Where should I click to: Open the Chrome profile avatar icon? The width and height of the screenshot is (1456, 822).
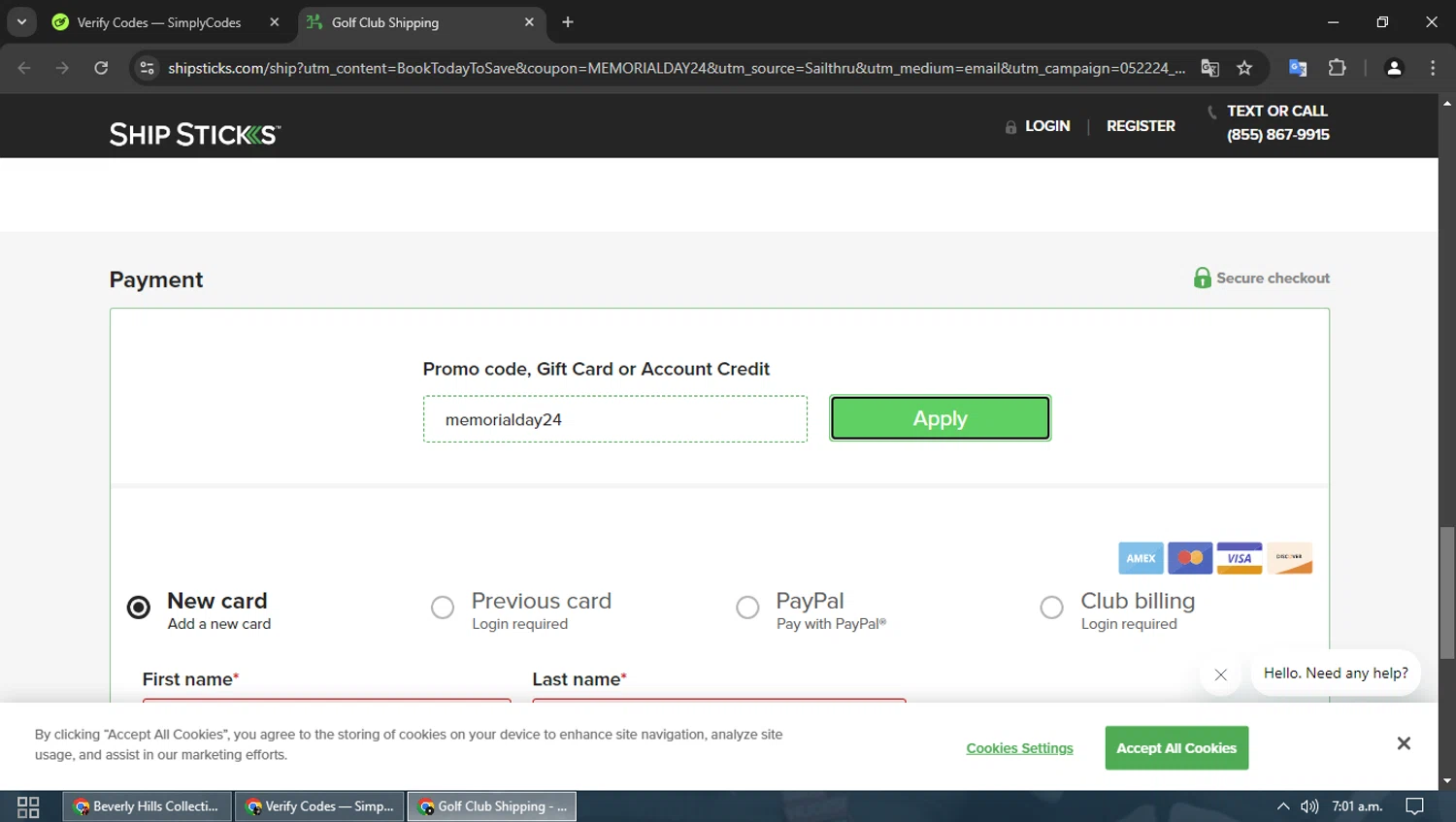(x=1394, y=68)
